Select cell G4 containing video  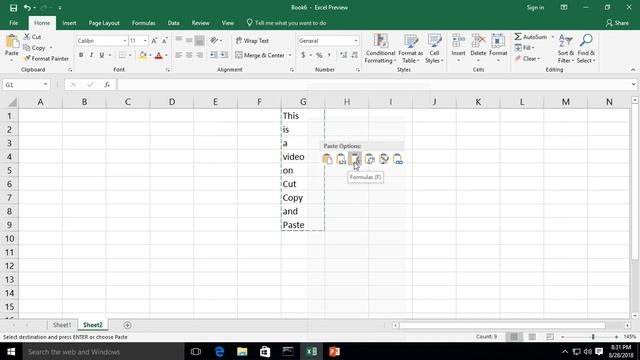coord(303,157)
